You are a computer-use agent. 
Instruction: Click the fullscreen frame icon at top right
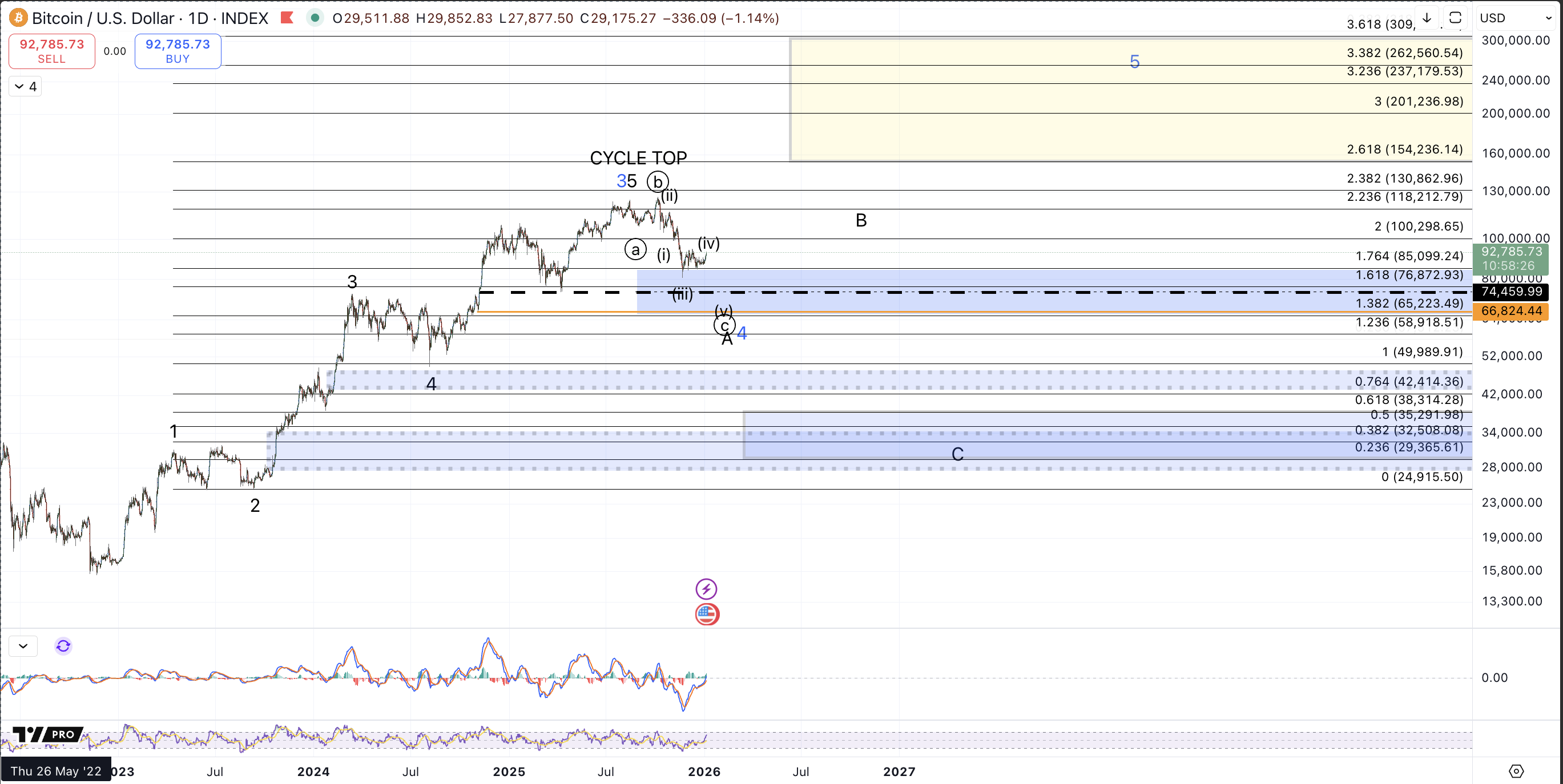pyautogui.click(x=1455, y=18)
